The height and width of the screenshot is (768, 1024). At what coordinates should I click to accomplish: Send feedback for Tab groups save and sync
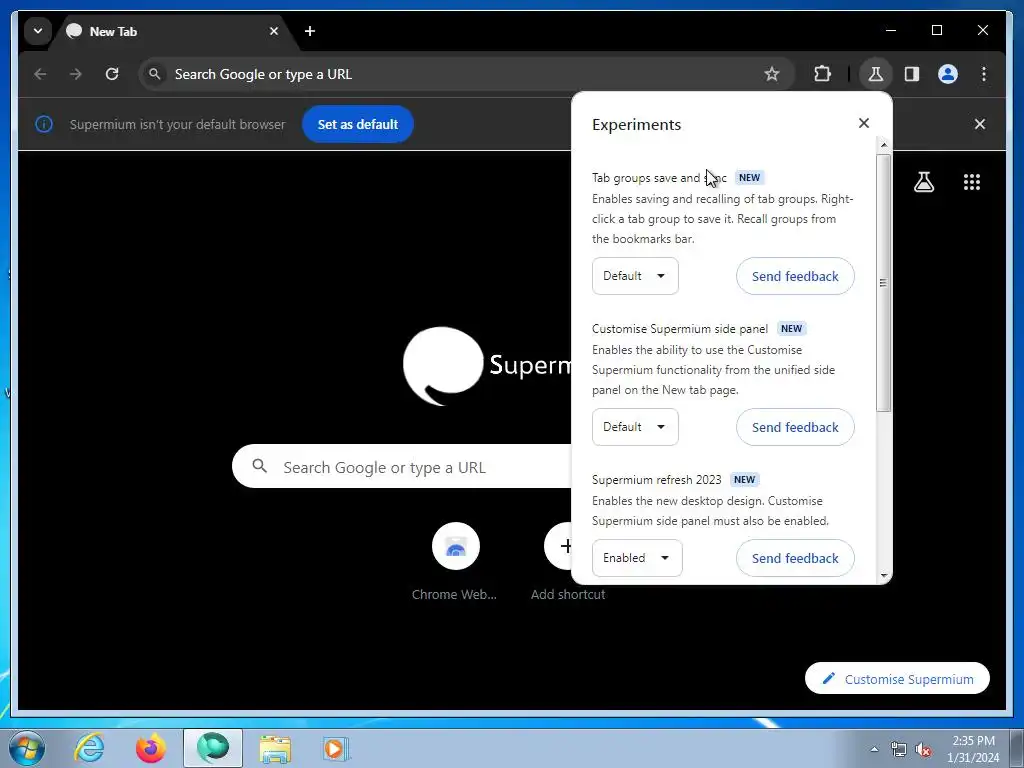[795, 276]
